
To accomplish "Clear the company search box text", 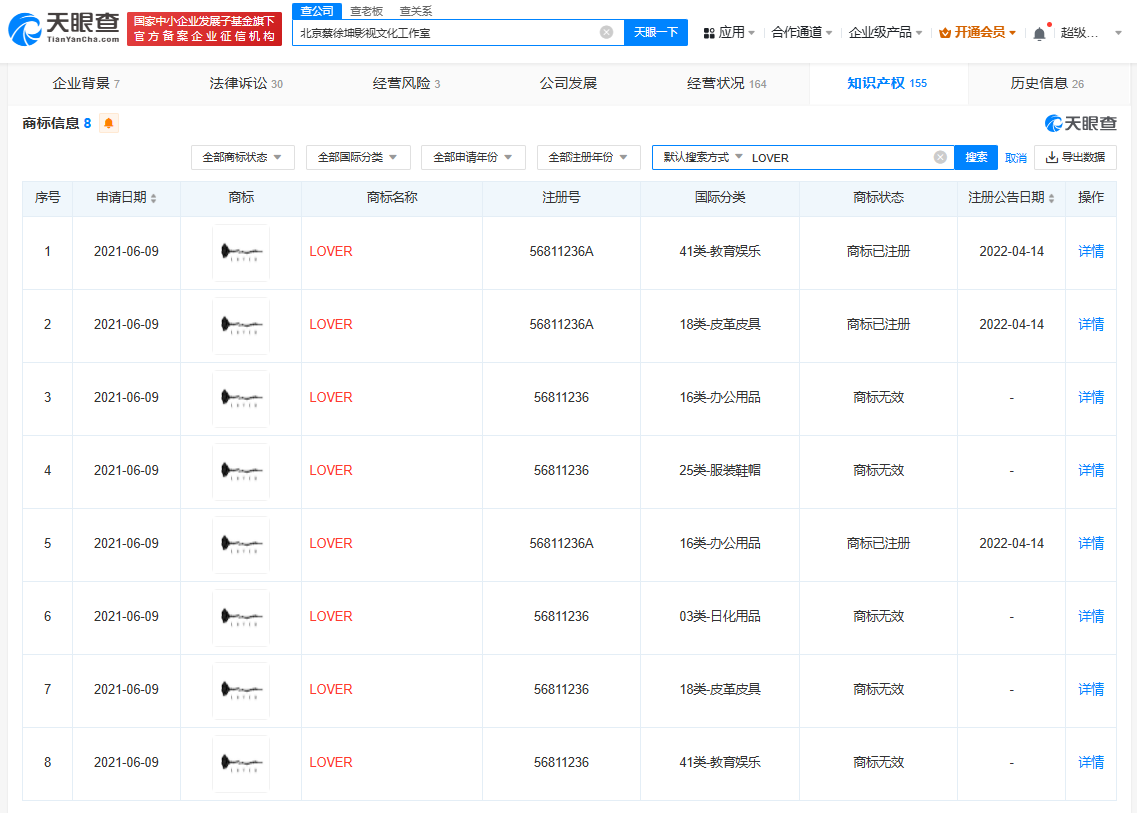I will click(x=606, y=32).
